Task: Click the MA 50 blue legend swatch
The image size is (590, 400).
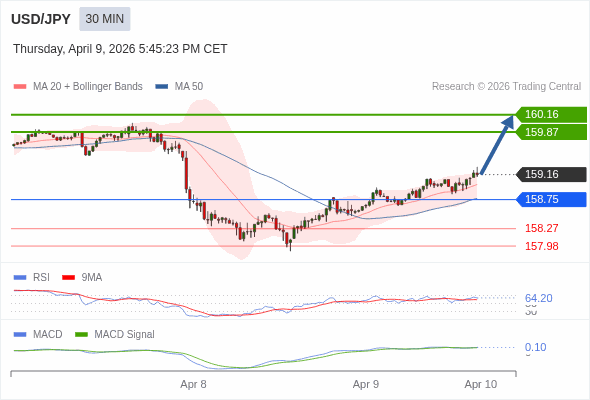Action: 161,87
